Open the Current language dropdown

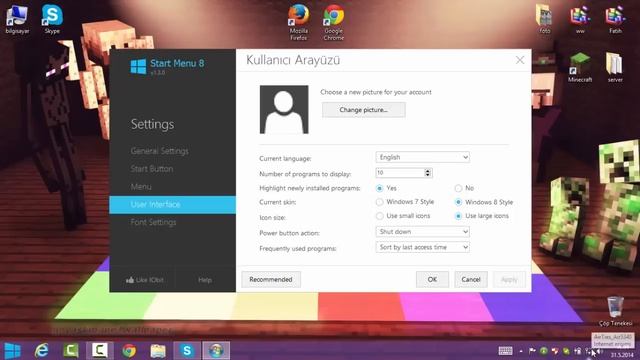[x=422, y=157]
